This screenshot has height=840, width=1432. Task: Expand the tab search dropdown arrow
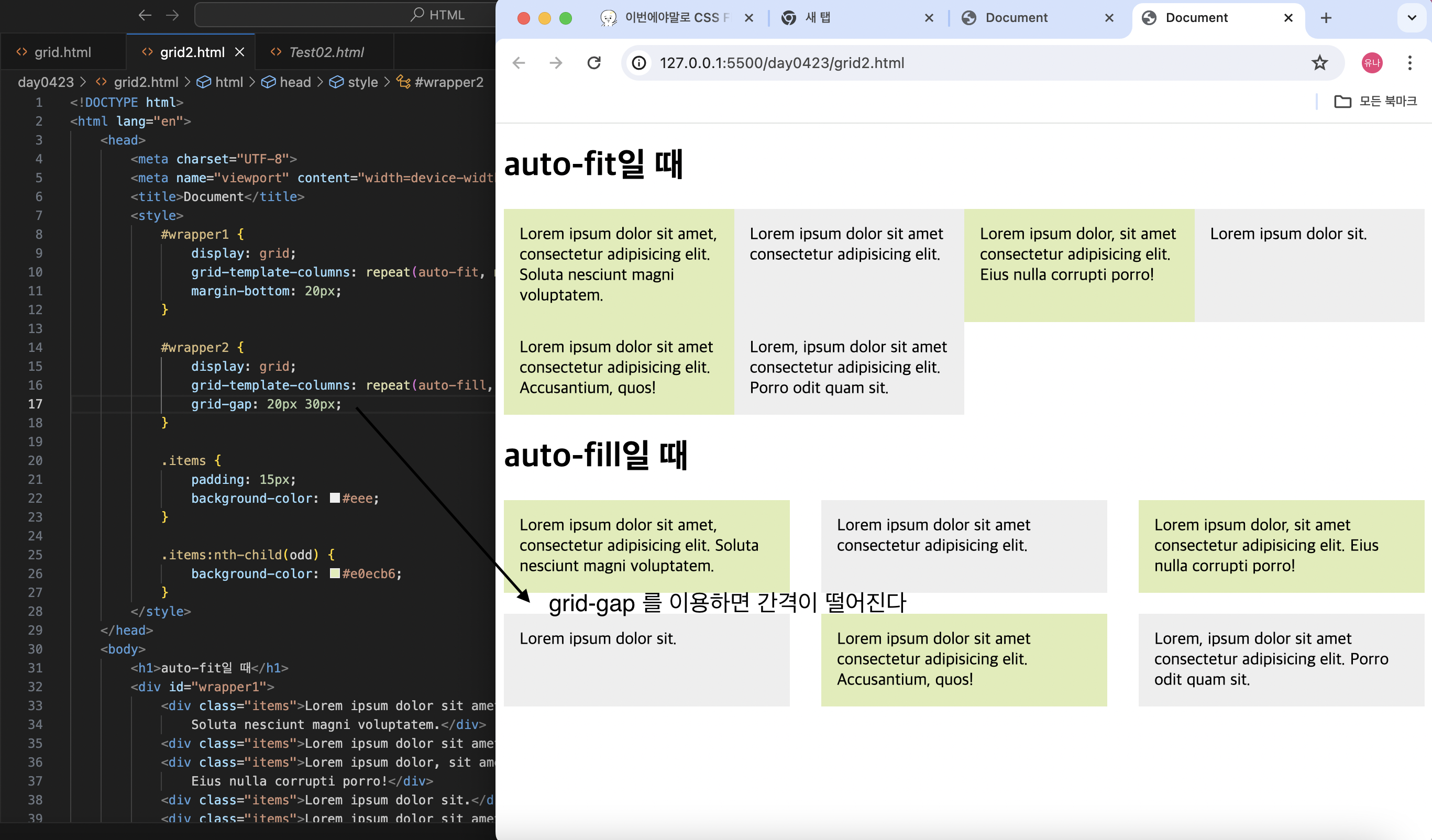[1412, 18]
